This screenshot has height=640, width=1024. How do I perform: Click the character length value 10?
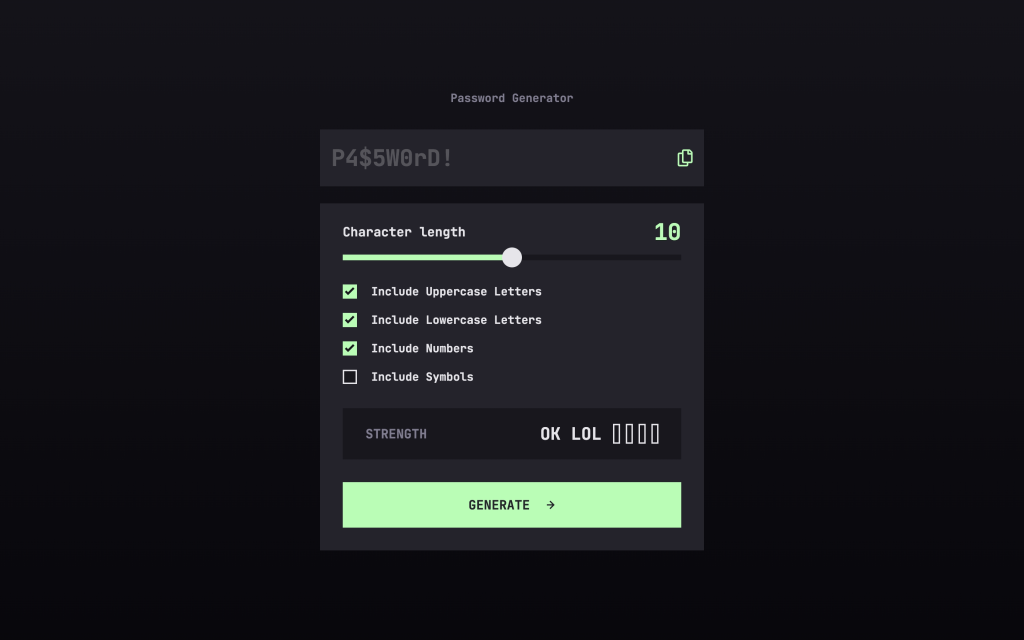(667, 232)
